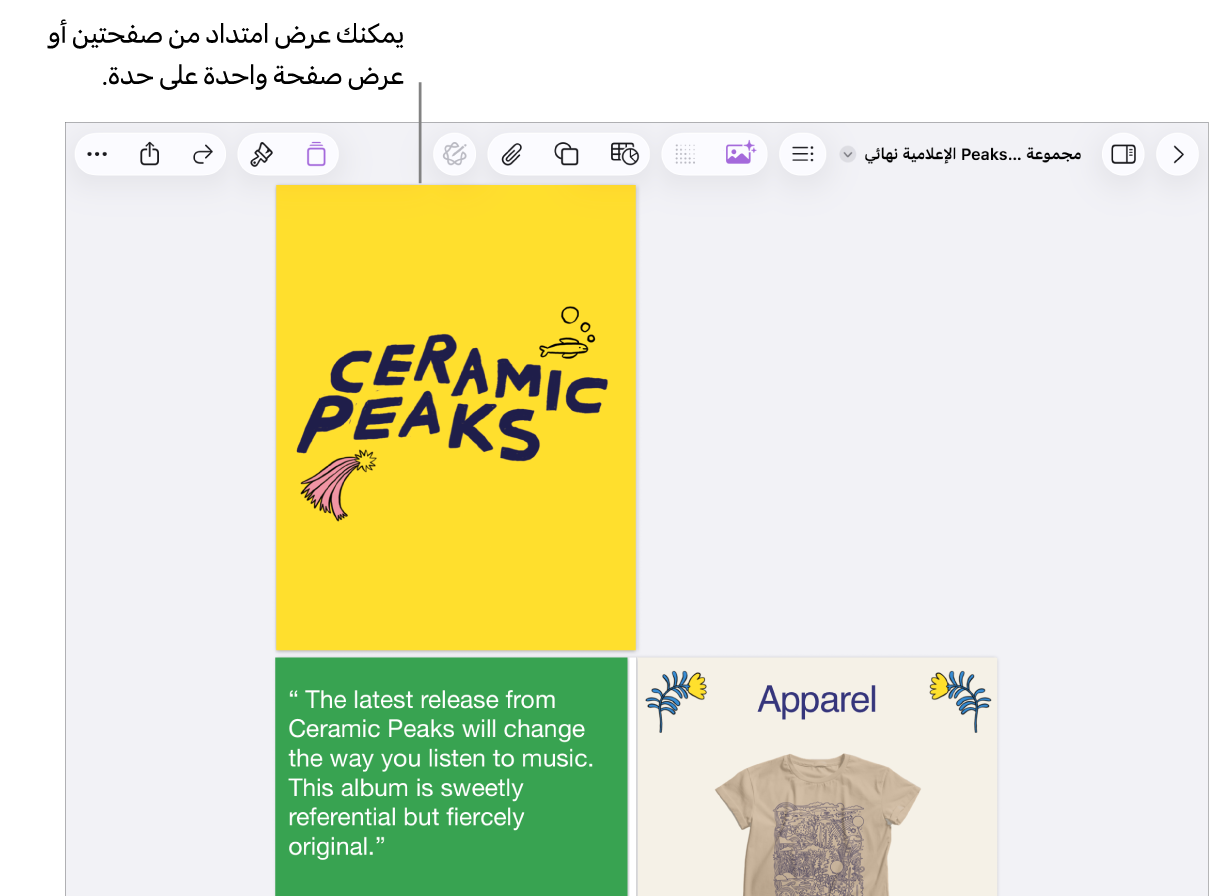Click the document title containing Peaks

click(971, 154)
